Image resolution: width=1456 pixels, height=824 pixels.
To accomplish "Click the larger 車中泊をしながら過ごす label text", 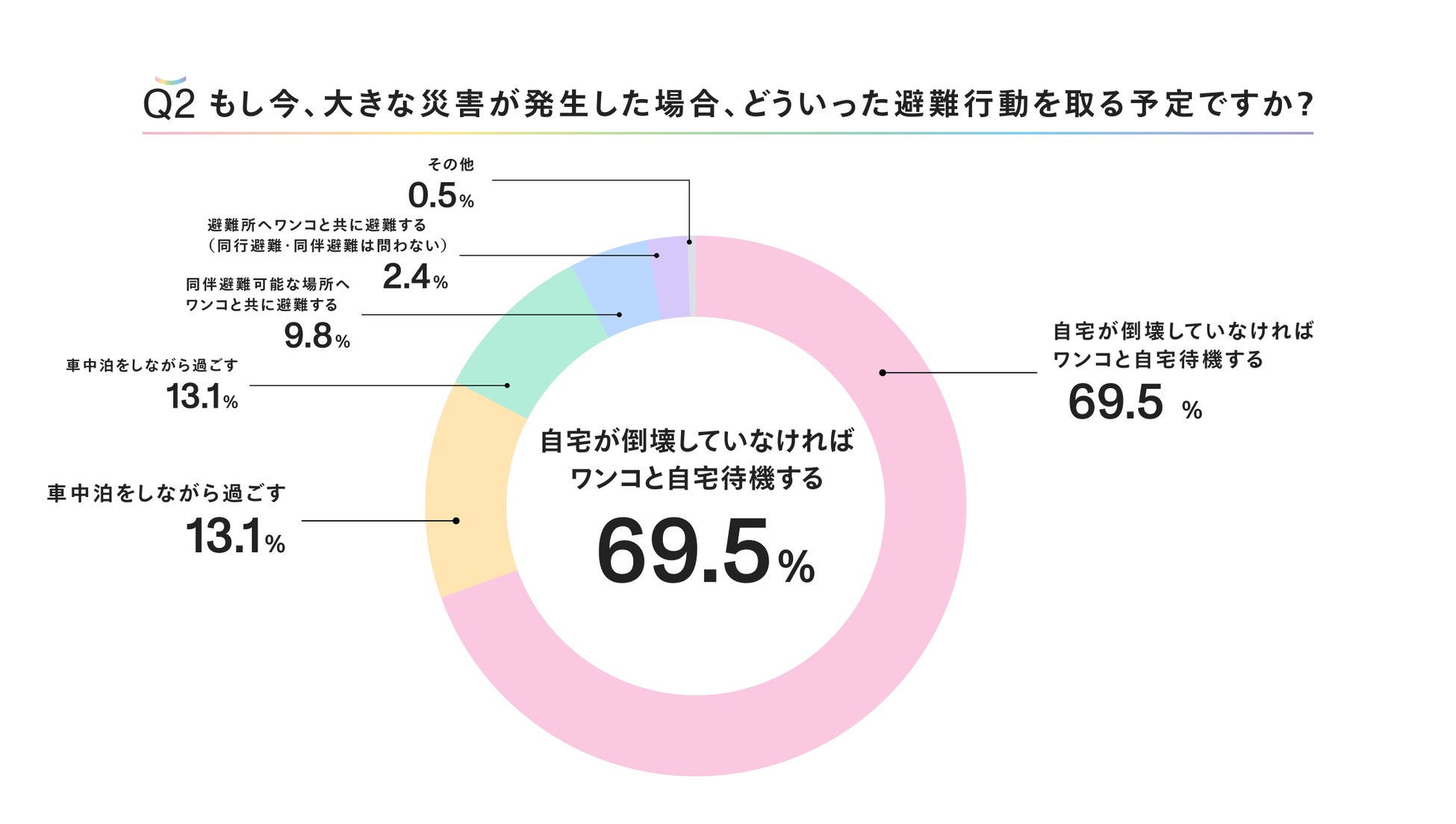I will tap(167, 493).
